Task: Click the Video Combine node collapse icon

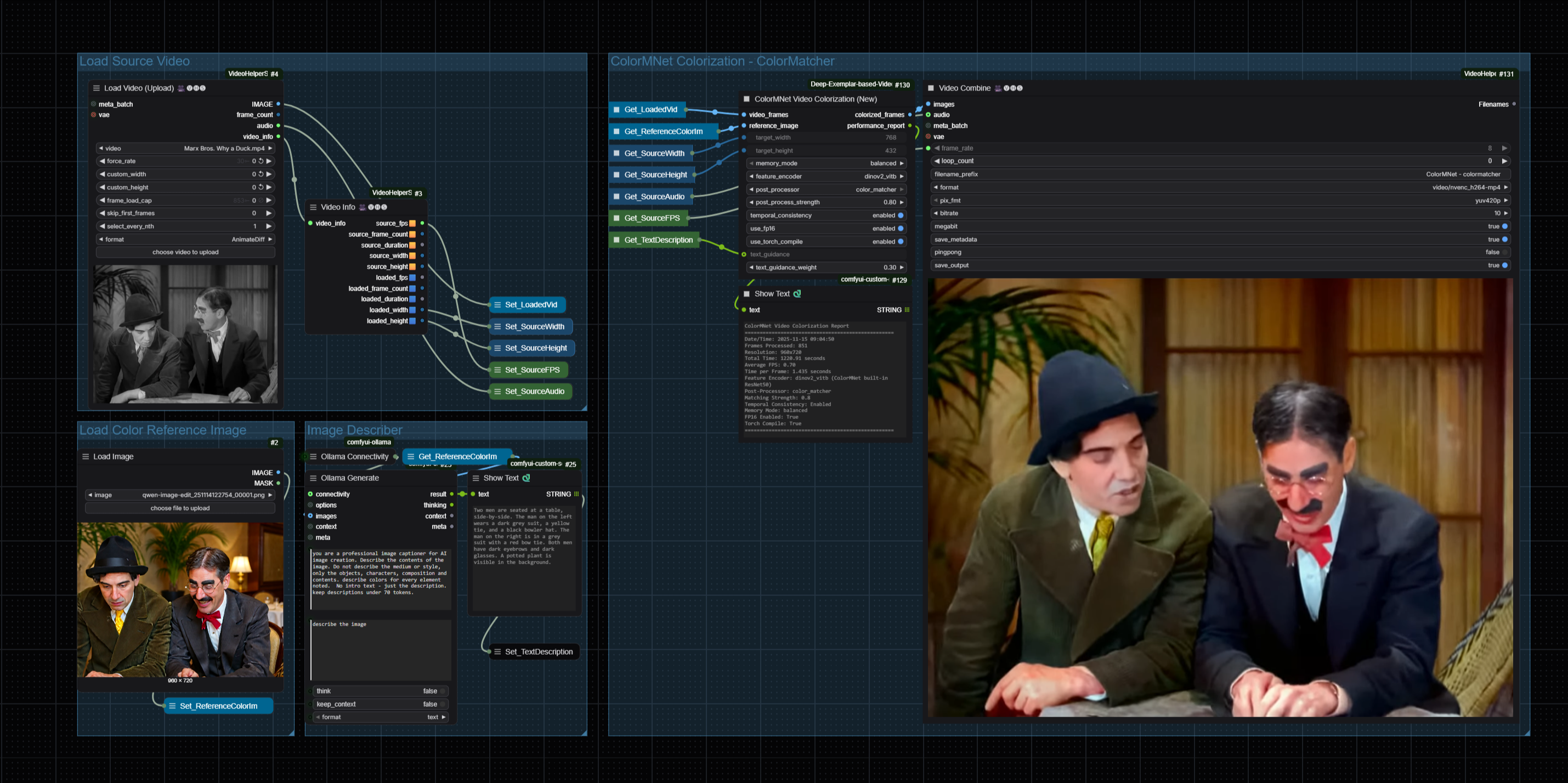Action: tap(931, 88)
